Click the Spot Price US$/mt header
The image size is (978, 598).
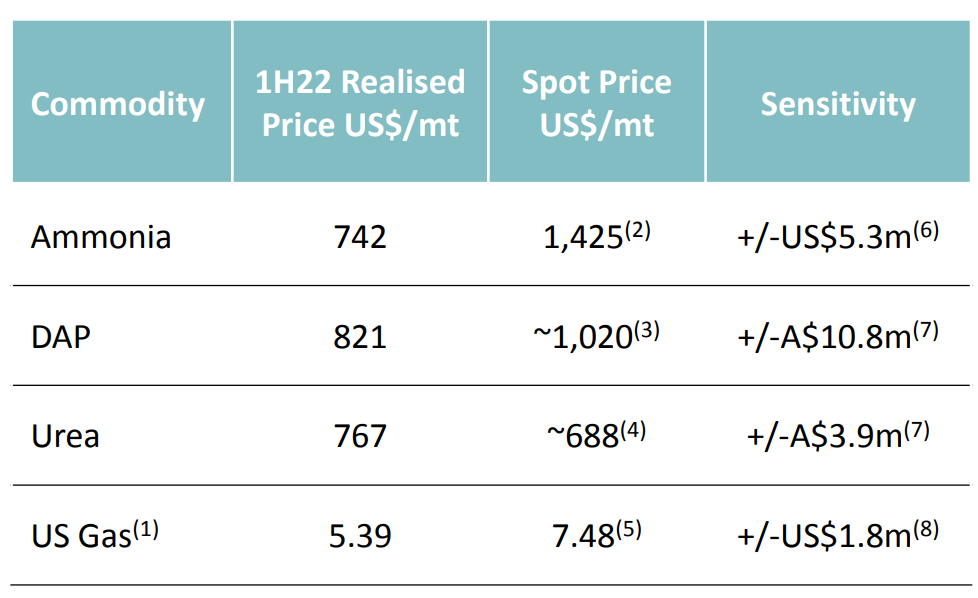coord(596,104)
